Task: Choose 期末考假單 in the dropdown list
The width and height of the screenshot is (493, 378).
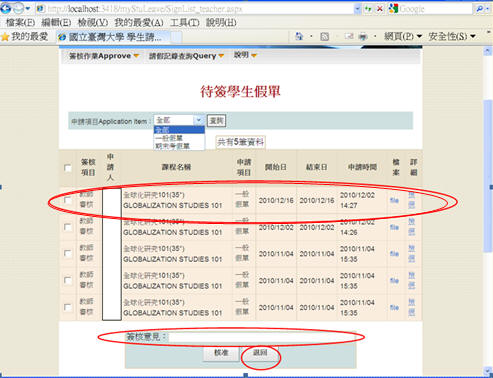Action: [179, 146]
